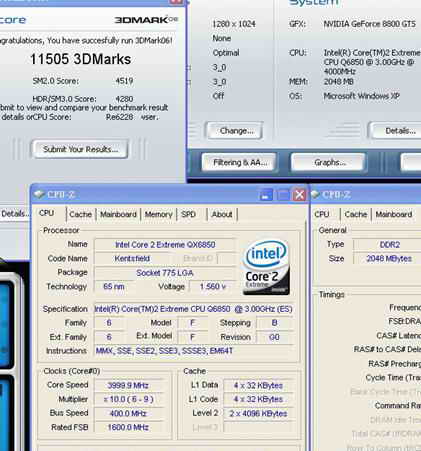421x451 pixels.
Task: Click the OS value Microsoft Windows XP
Action: tap(361, 96)
